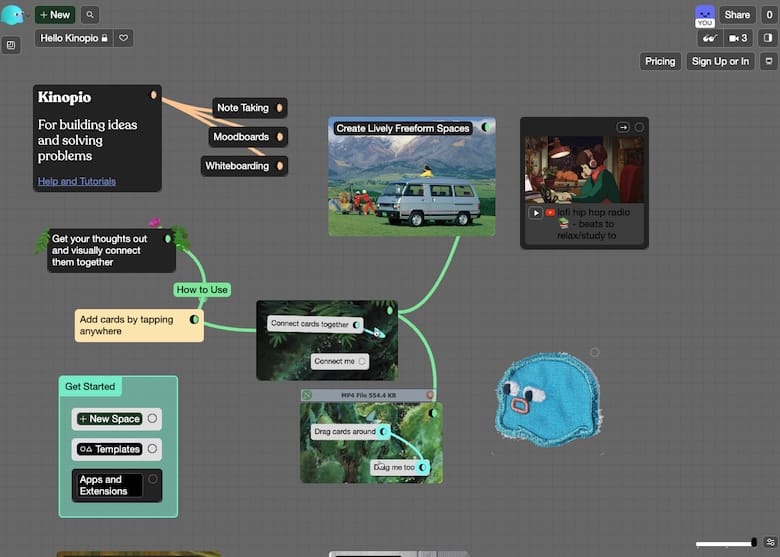
Task: Click the MP4 video card's corner connector
Action: [433, 413]
